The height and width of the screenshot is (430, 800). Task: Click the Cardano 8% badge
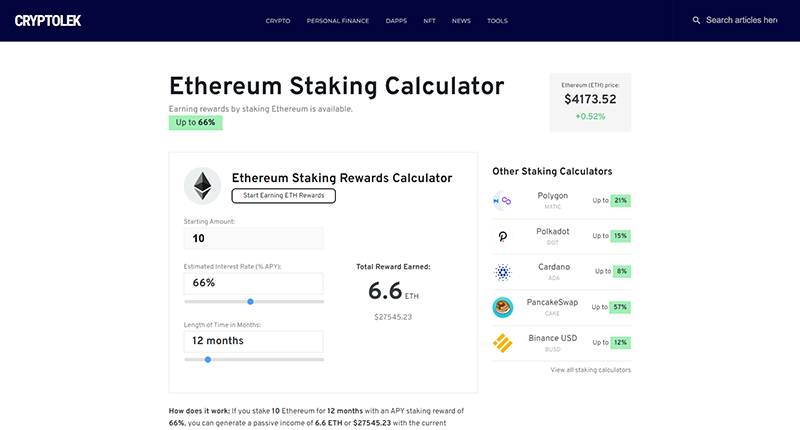[x=621, y=271]
